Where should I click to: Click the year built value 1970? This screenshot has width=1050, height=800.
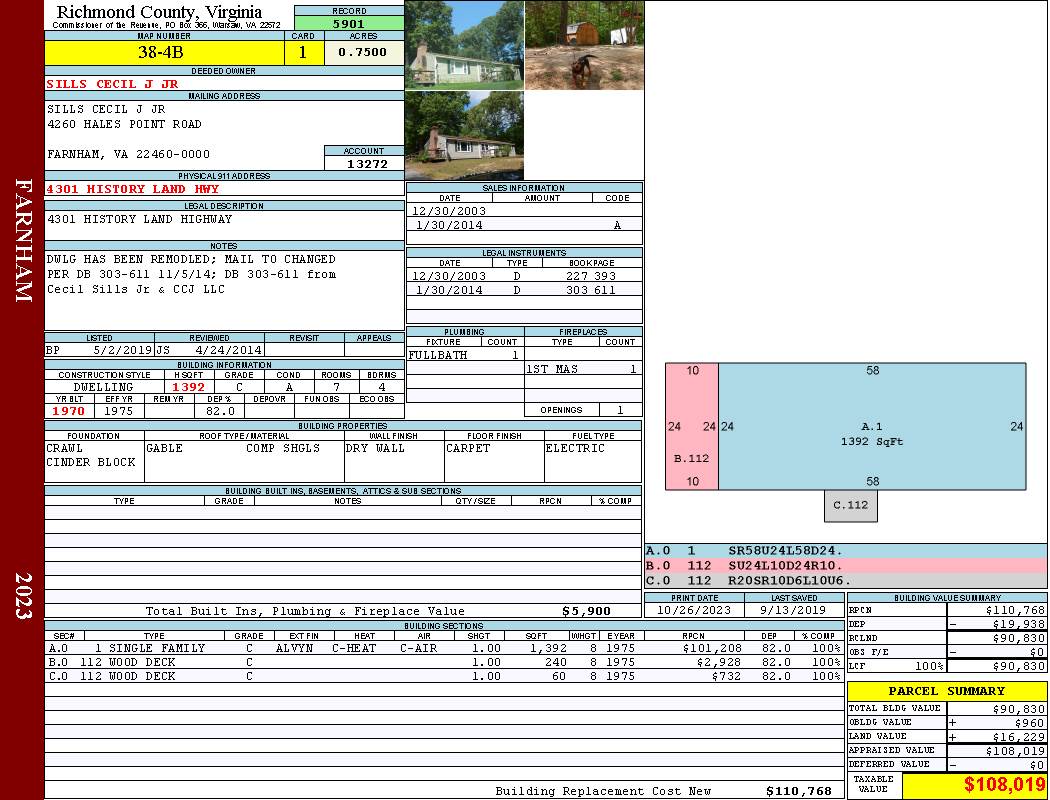(69, 411)
